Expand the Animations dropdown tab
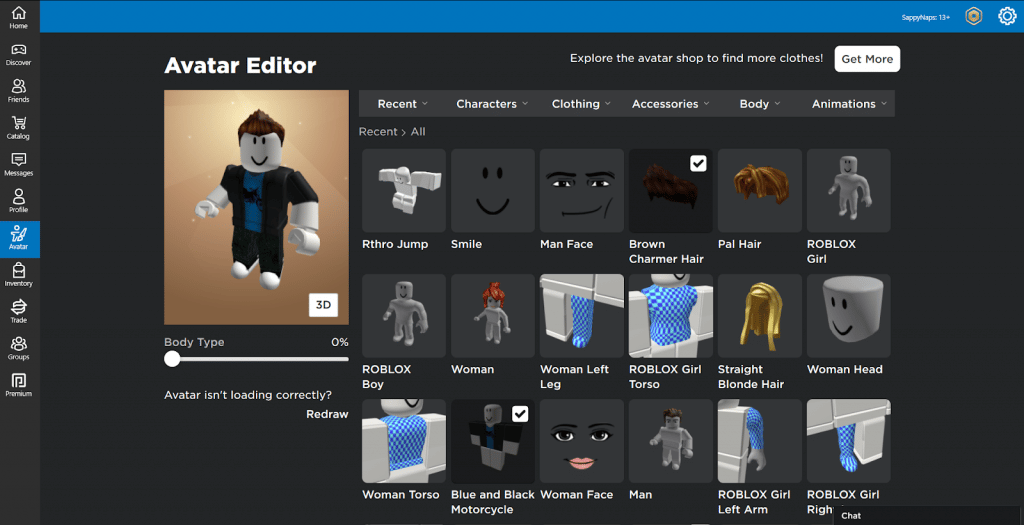 [849, 104]
